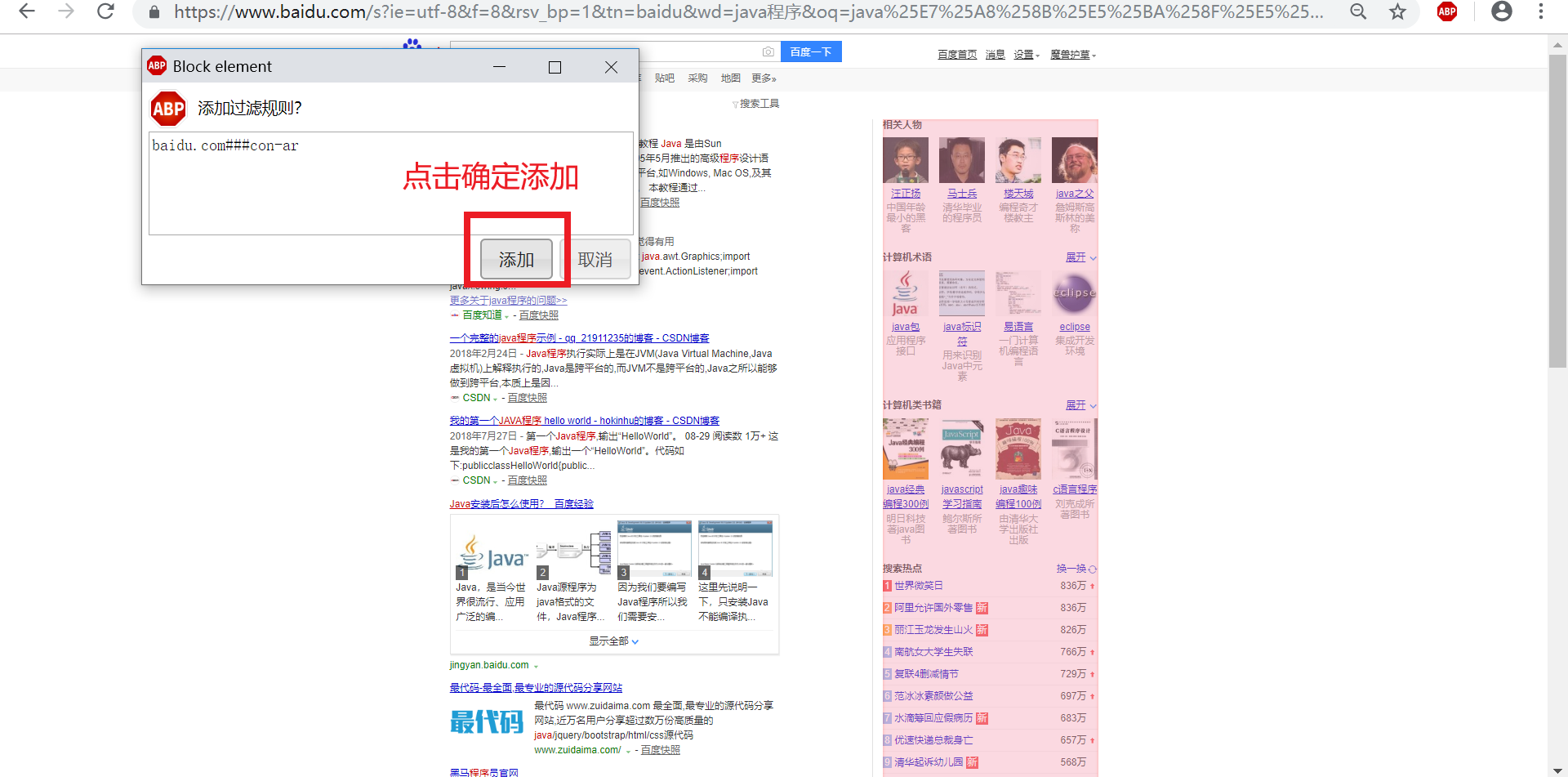Click the magnifier icon in the address bar
Screen dimensions: 1568x777
(x=1357, y=12)
